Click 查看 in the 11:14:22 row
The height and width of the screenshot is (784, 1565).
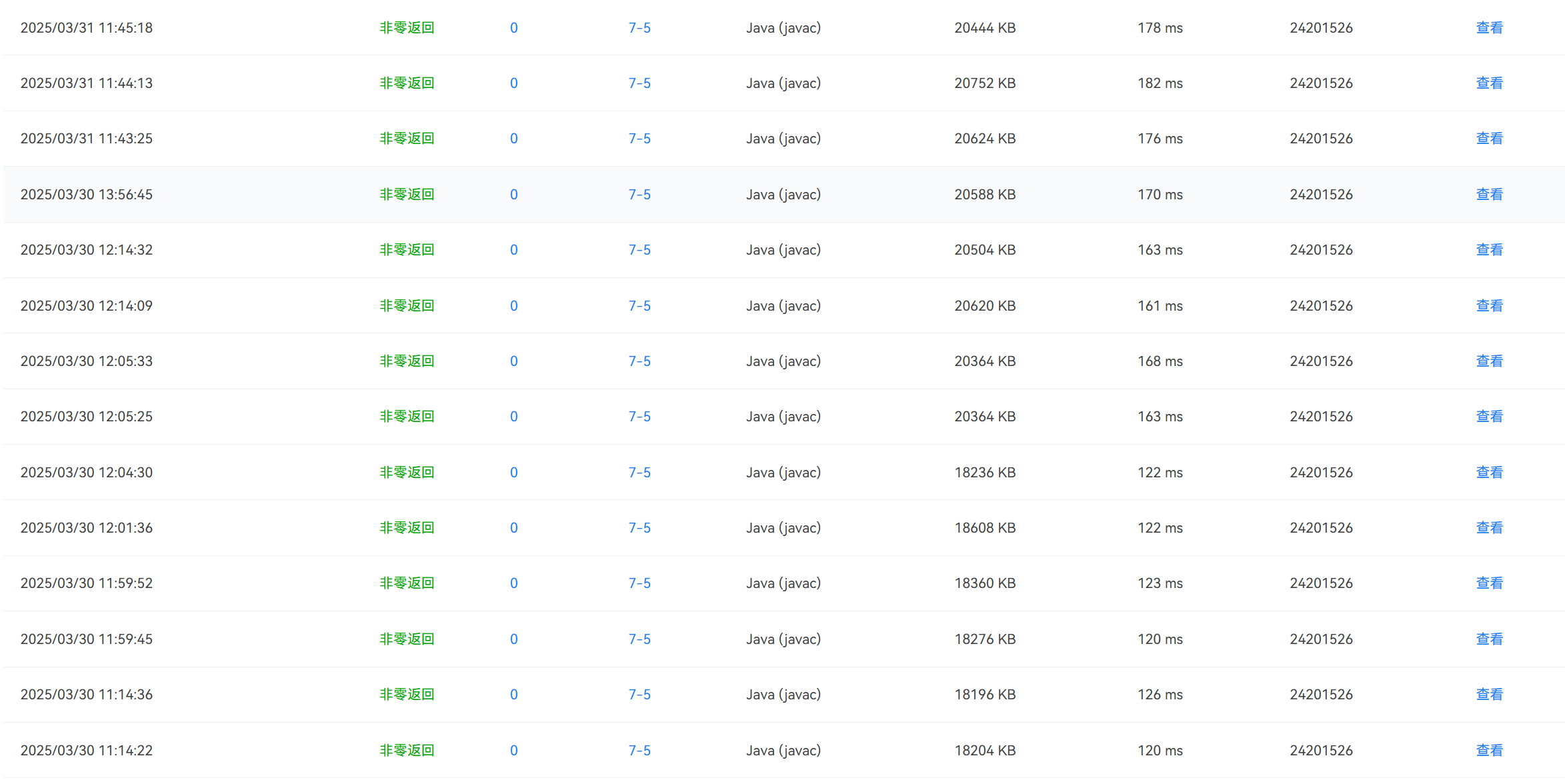(x=1488, y=751)
